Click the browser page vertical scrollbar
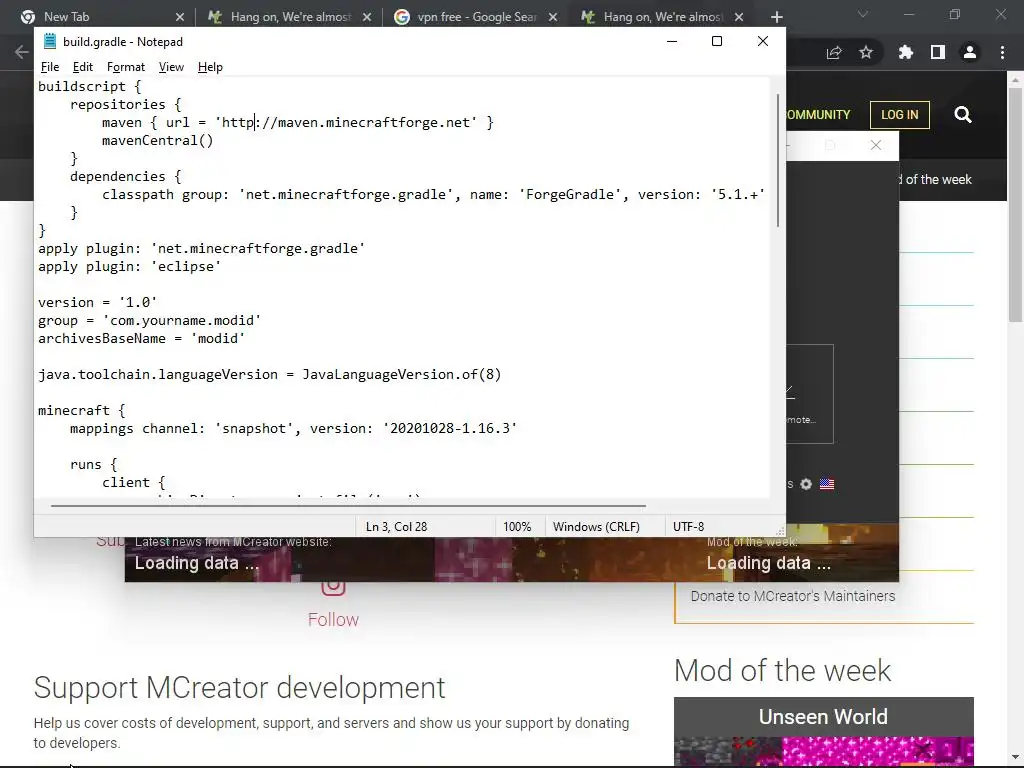 pyautogui.click(x=1015, y=204)
